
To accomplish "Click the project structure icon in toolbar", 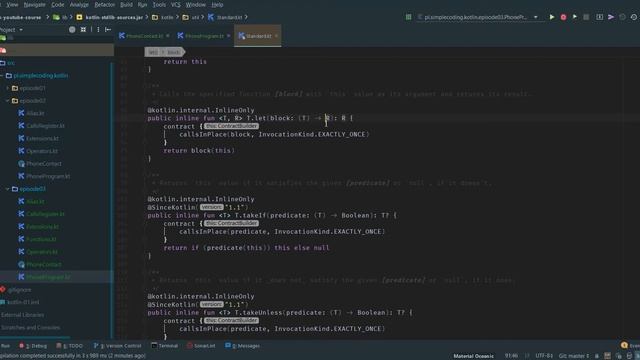I will (599, 17).
